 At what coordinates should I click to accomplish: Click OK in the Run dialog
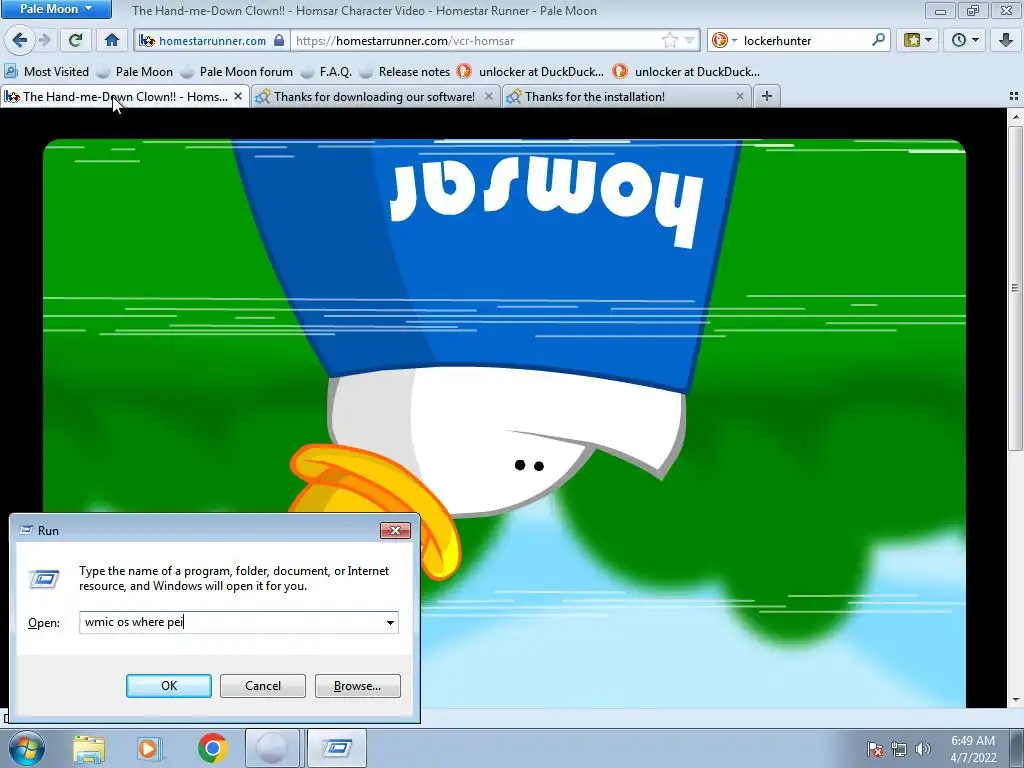[x=168, y=686]
